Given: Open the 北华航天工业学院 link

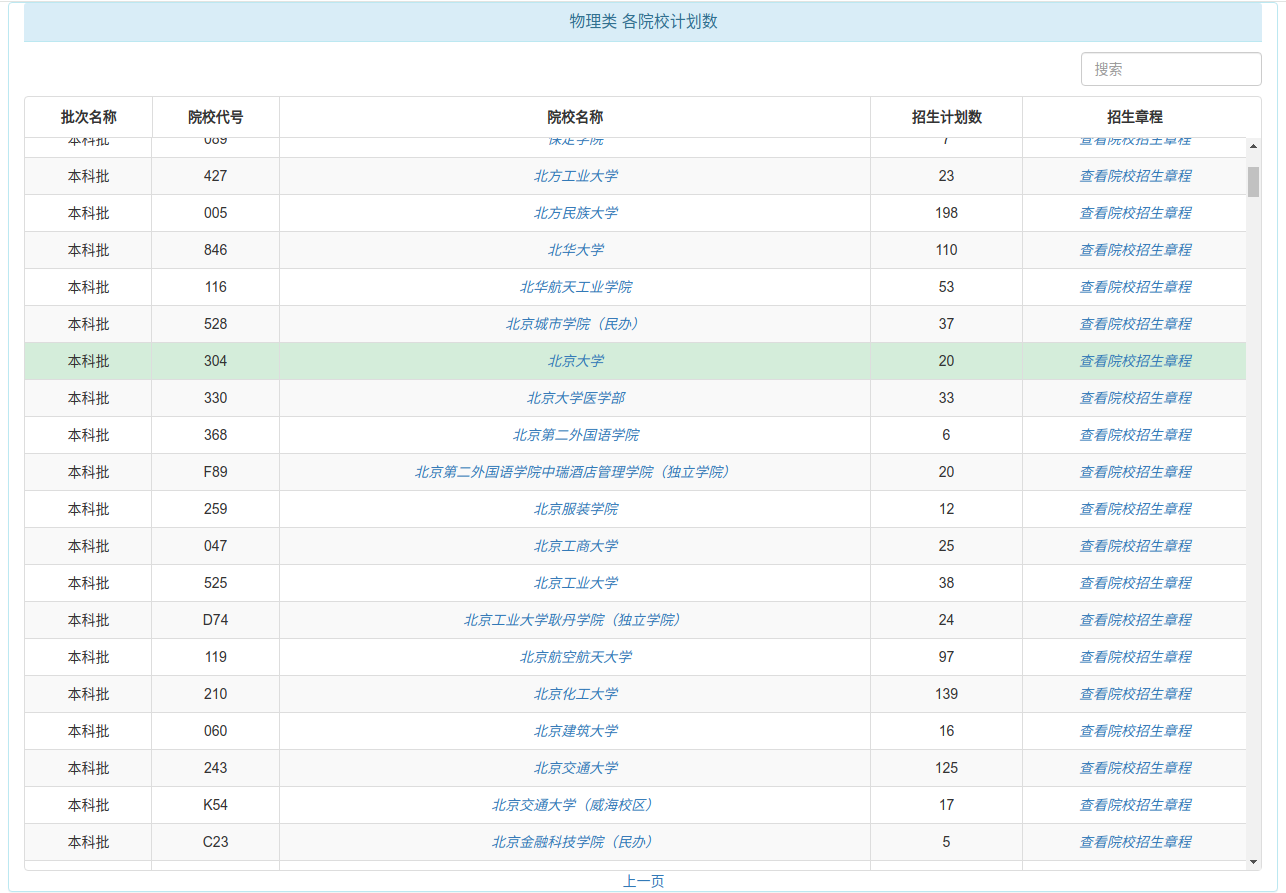Looking at the screenshot, I should pyautogui.click(x=575, y=287).
